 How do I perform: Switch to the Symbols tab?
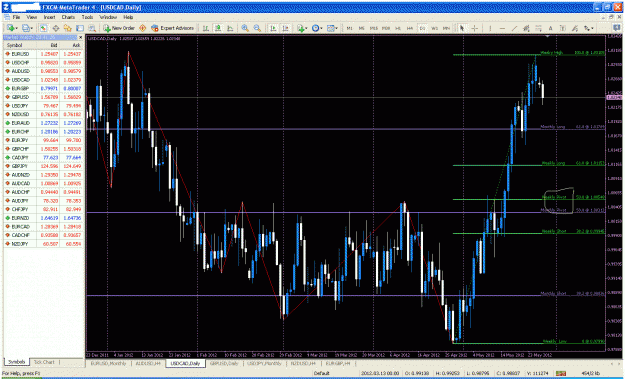17,362
